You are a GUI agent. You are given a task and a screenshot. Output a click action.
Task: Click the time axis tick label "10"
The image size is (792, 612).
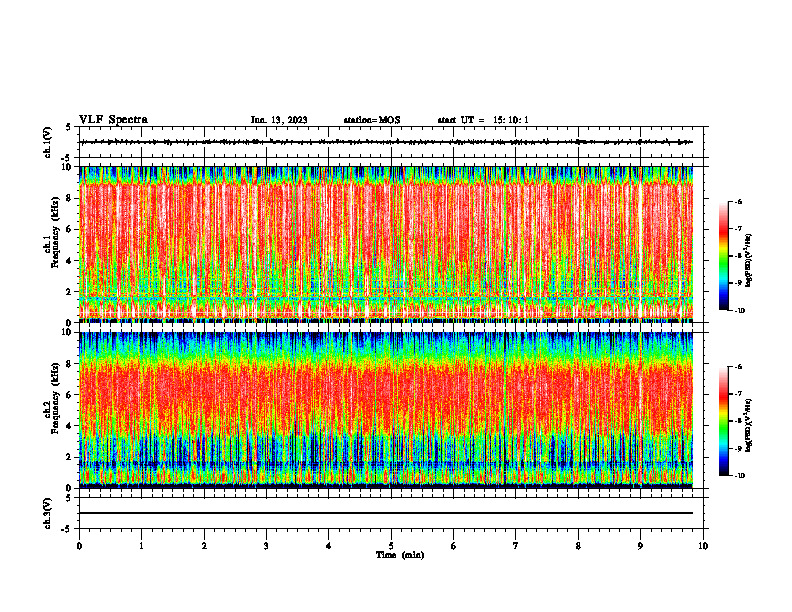point(703,546)
